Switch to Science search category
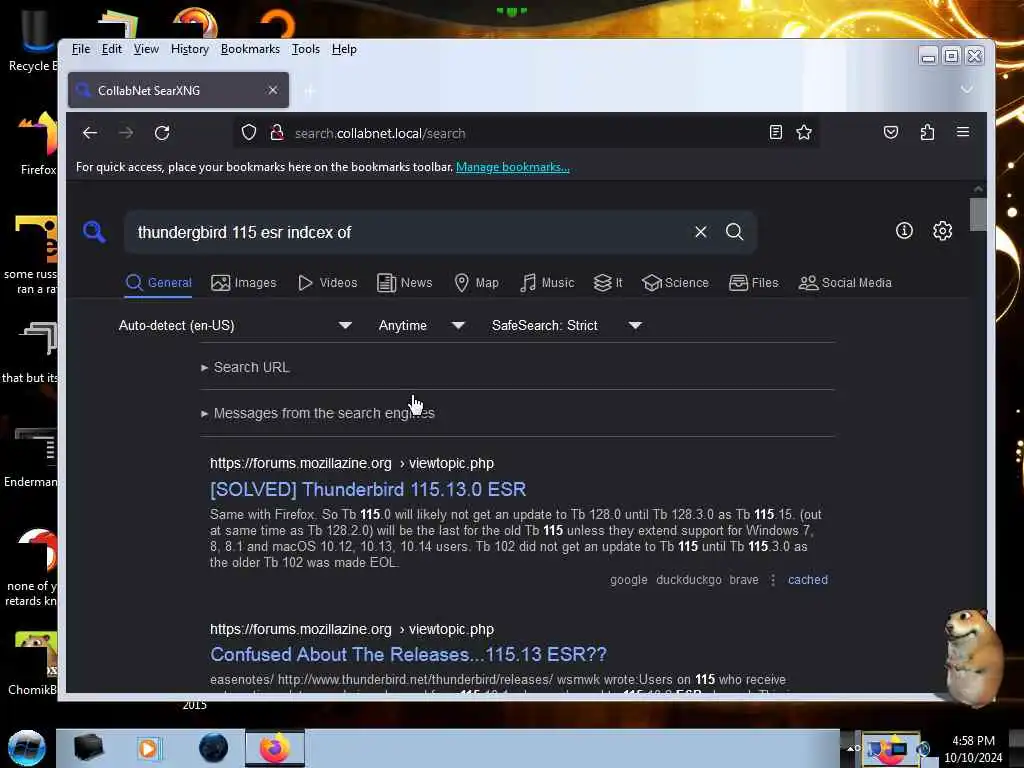Image resolution: width=1024 pixels, height=768 pixels. (675, 283)
